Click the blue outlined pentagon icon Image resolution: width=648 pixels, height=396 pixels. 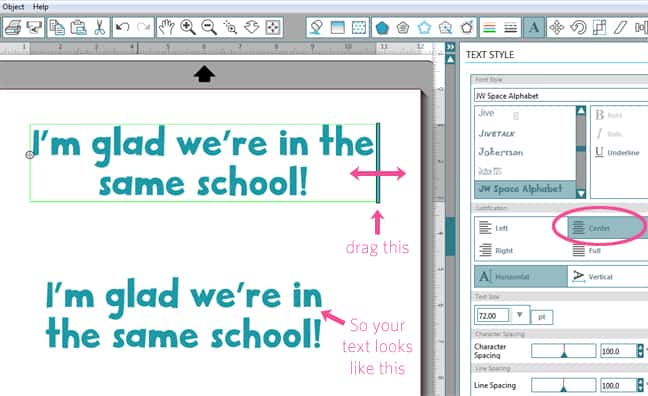(x=424, y=28)
